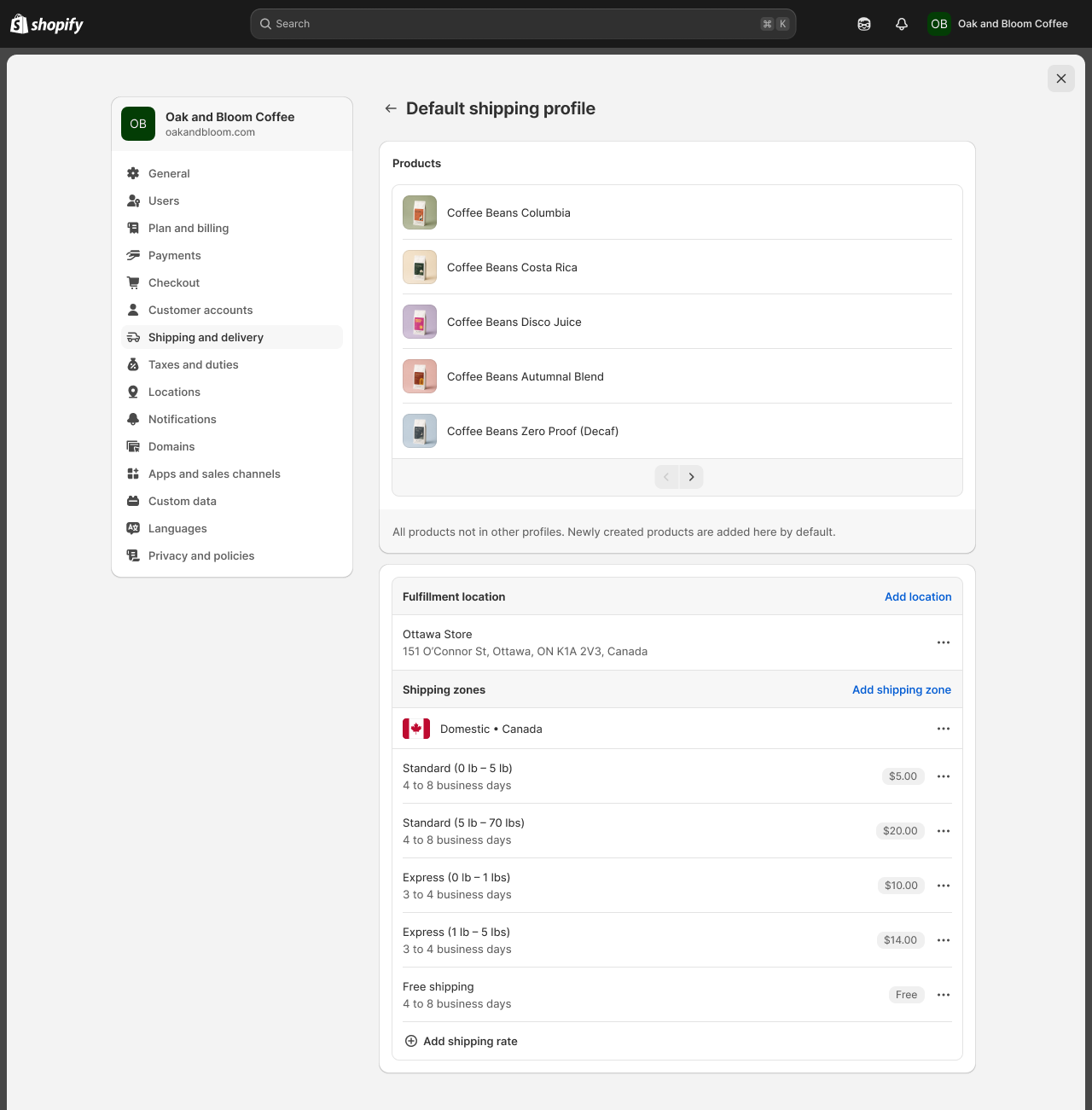Viewport: 1092px width, 1110px height.
Task: Open the Coffee Beans Disco Juice thumbnail
Action: (x=420, y=322)
